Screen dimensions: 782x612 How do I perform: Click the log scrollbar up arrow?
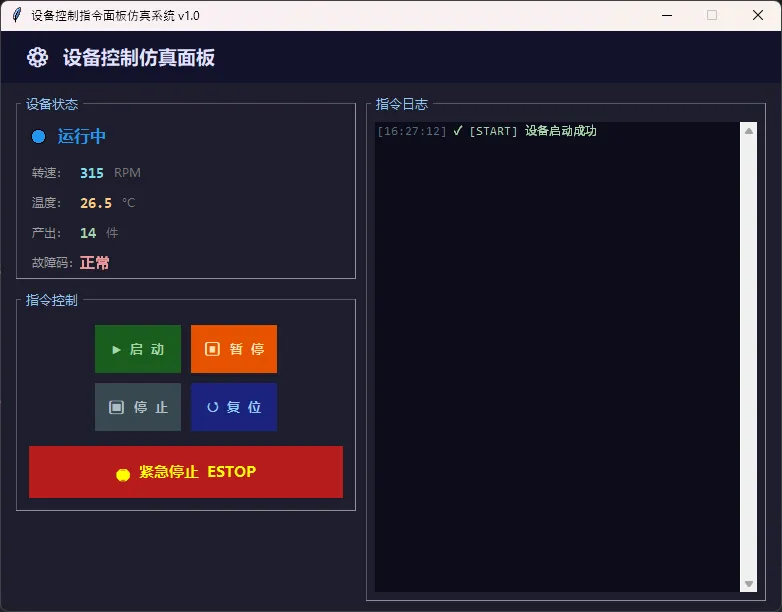[x=749, y=130]
